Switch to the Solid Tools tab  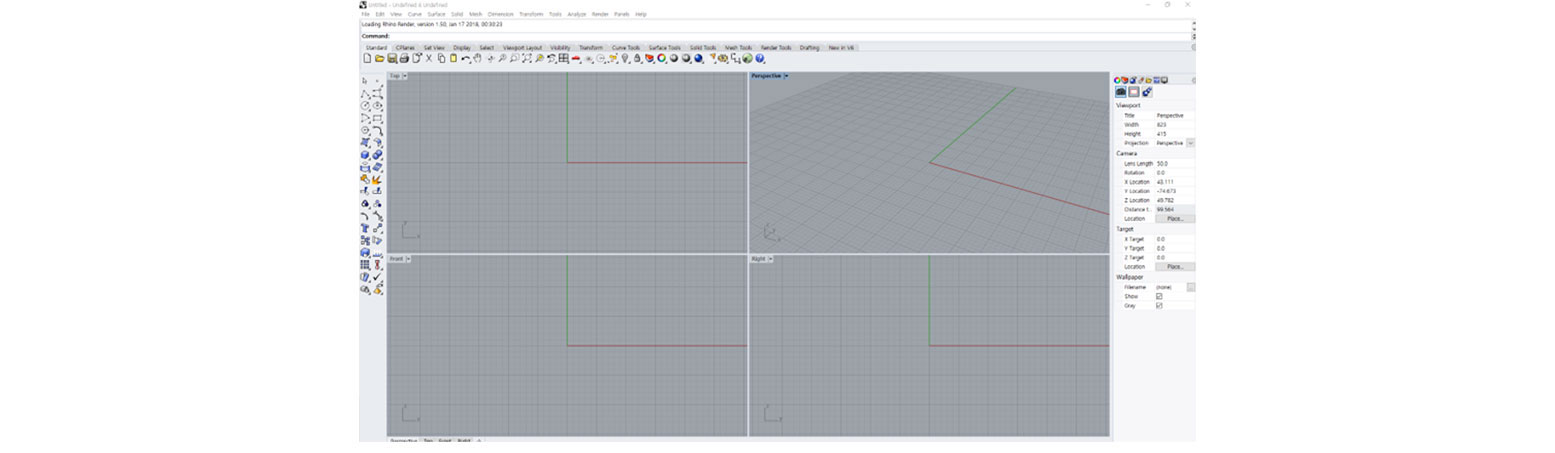click(703, 47)
